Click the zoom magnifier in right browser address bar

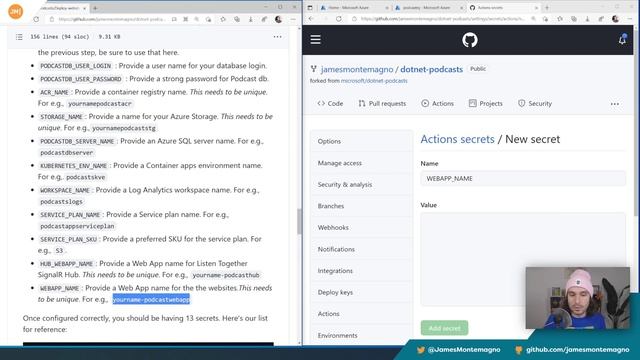pyautogui.click(x=533, y=19)
